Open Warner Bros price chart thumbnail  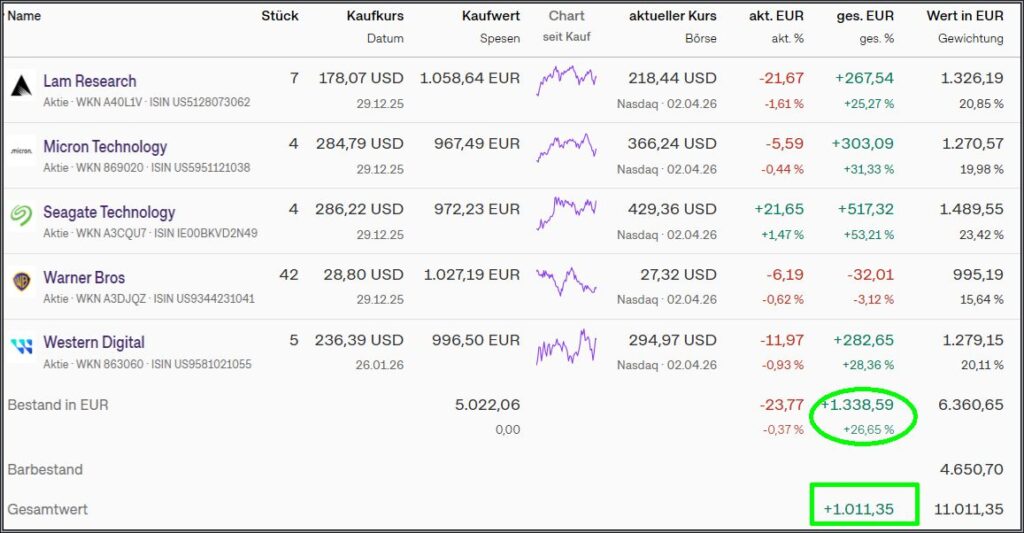[566, 278]
